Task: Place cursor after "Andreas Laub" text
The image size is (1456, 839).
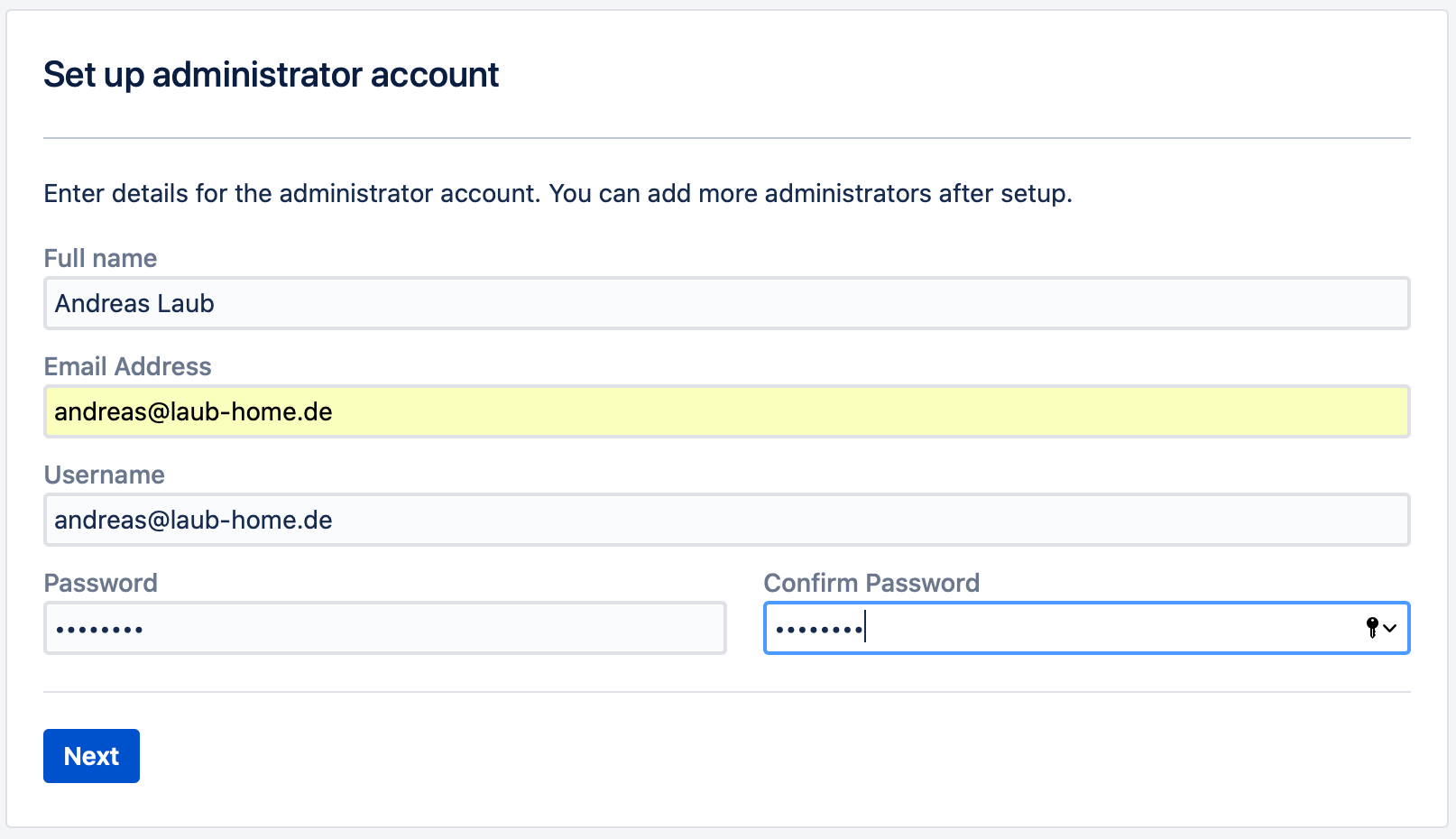Action: coord(216,304)
